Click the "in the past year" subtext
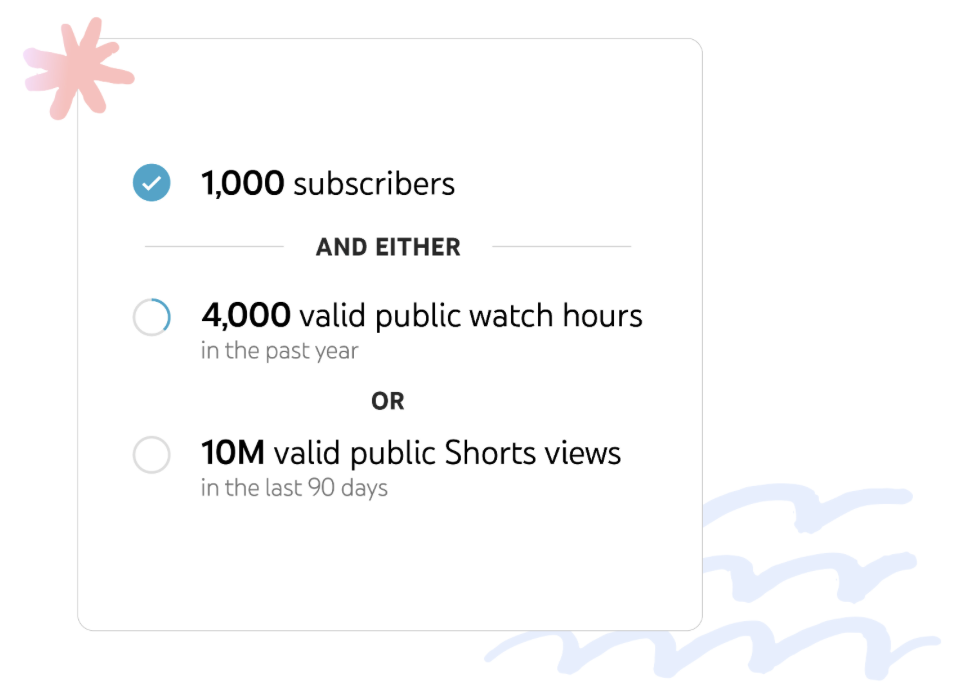960x700 pixels. point(279,351)
